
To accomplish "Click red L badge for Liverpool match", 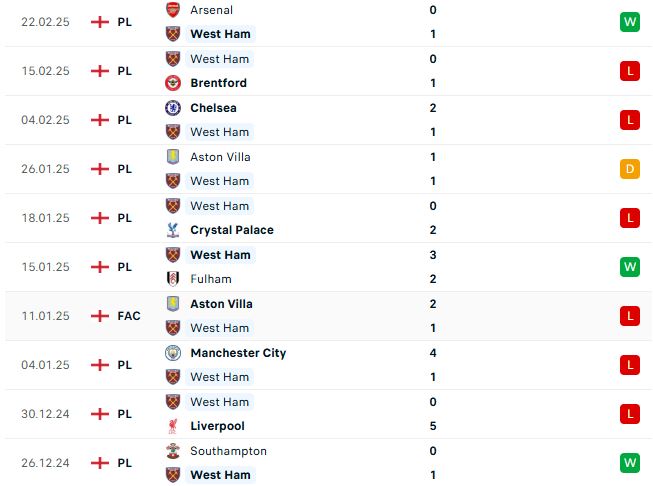I will click(x=630, y=414).
